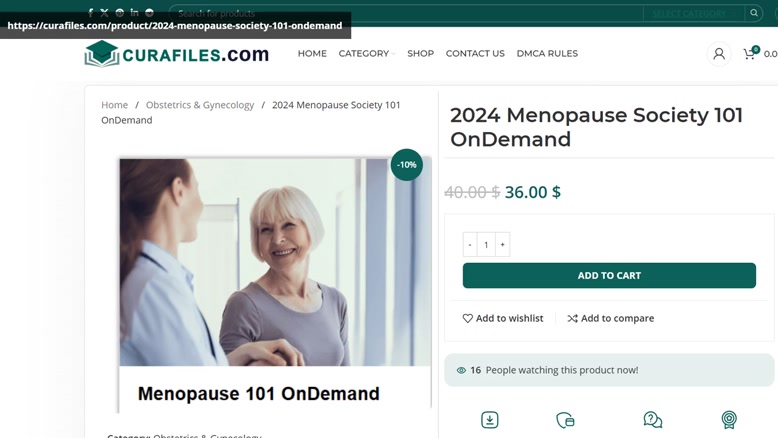Click the secure payment feature icon
Screen dimensions: 778x438
pyautogui.click(x=565, y=420)
